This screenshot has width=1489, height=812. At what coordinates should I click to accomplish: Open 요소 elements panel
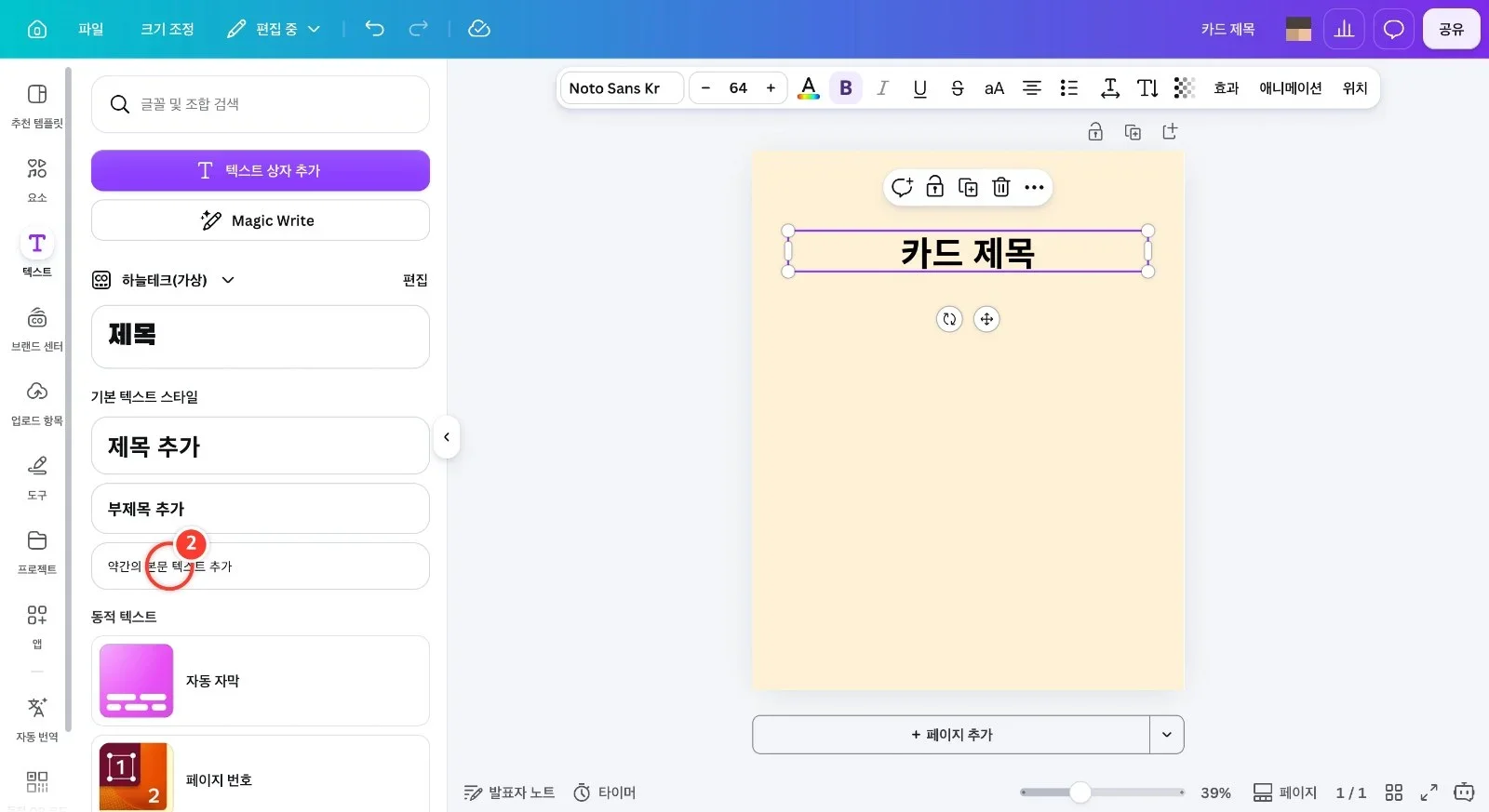point(37,180)
